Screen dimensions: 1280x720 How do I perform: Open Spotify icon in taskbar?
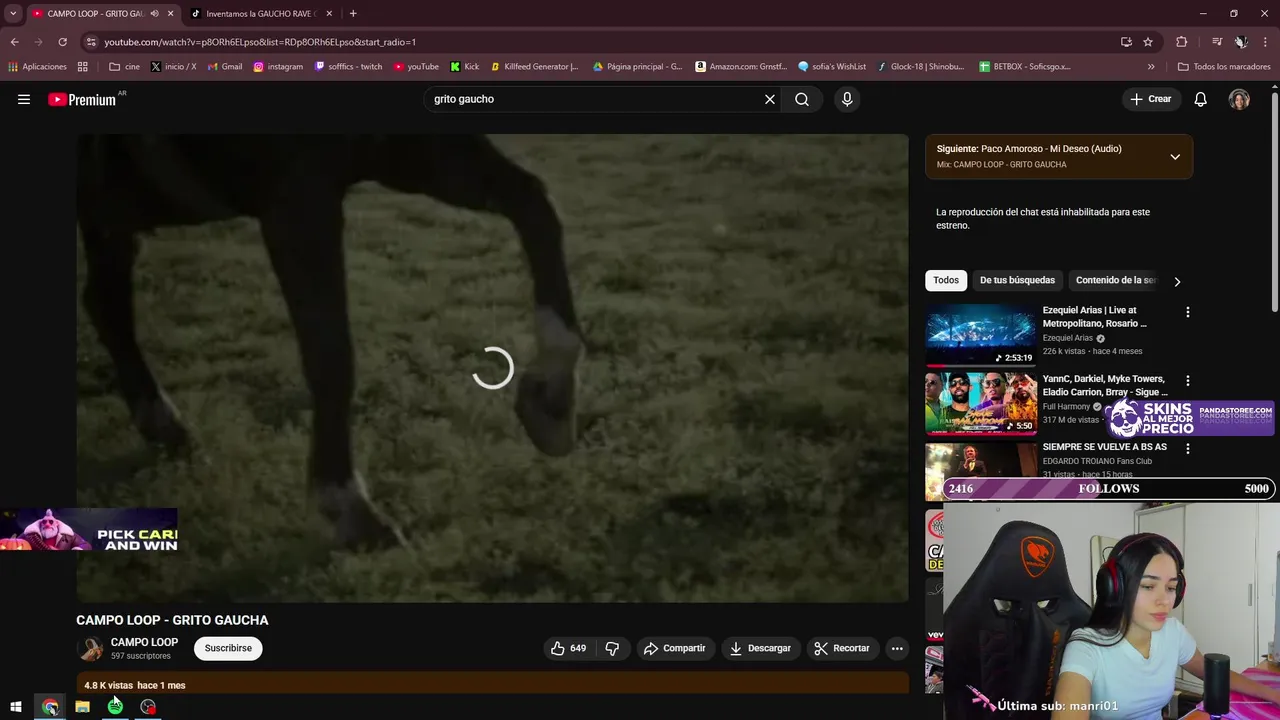pyautogui.click(x=115, y=707)
